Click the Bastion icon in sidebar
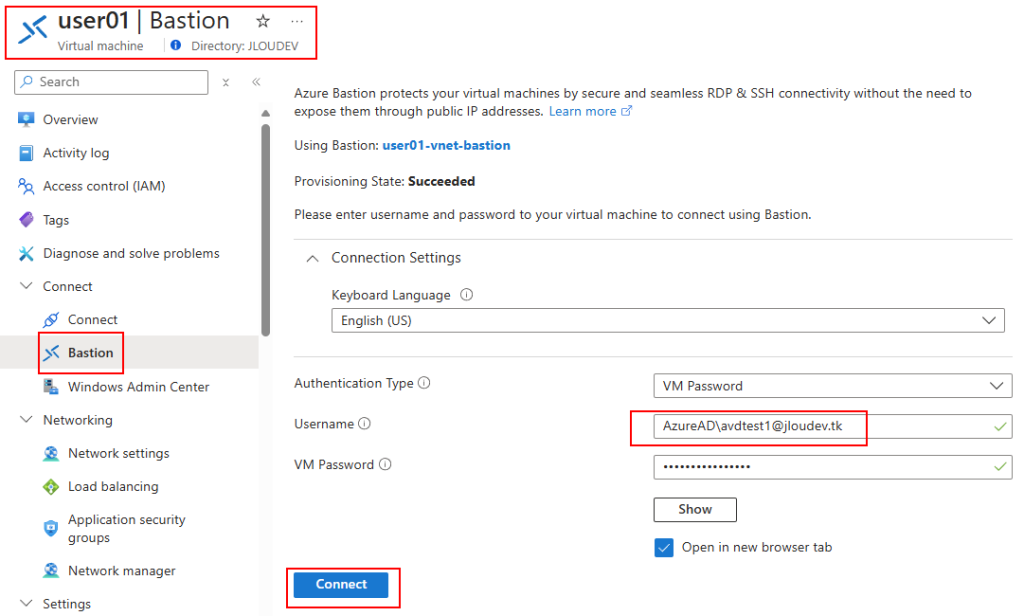Viewport: 1024px width, 616px height. tap(51, 353)
